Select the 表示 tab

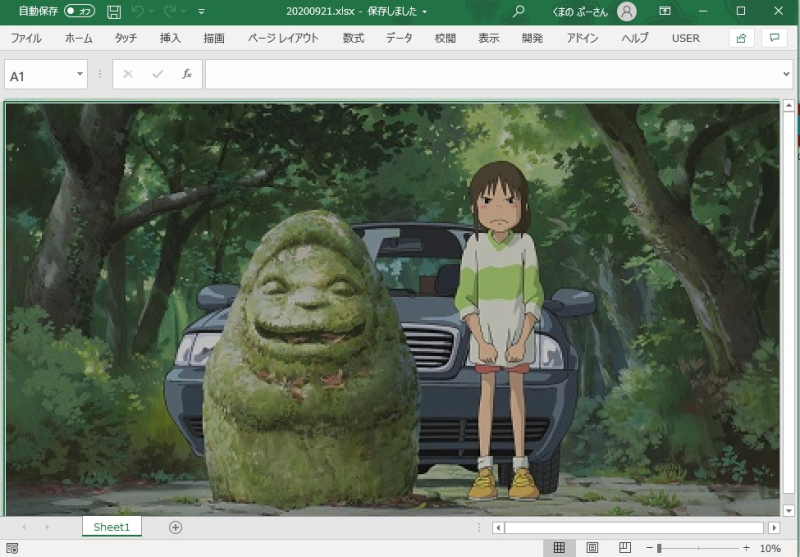click(488, 38)
